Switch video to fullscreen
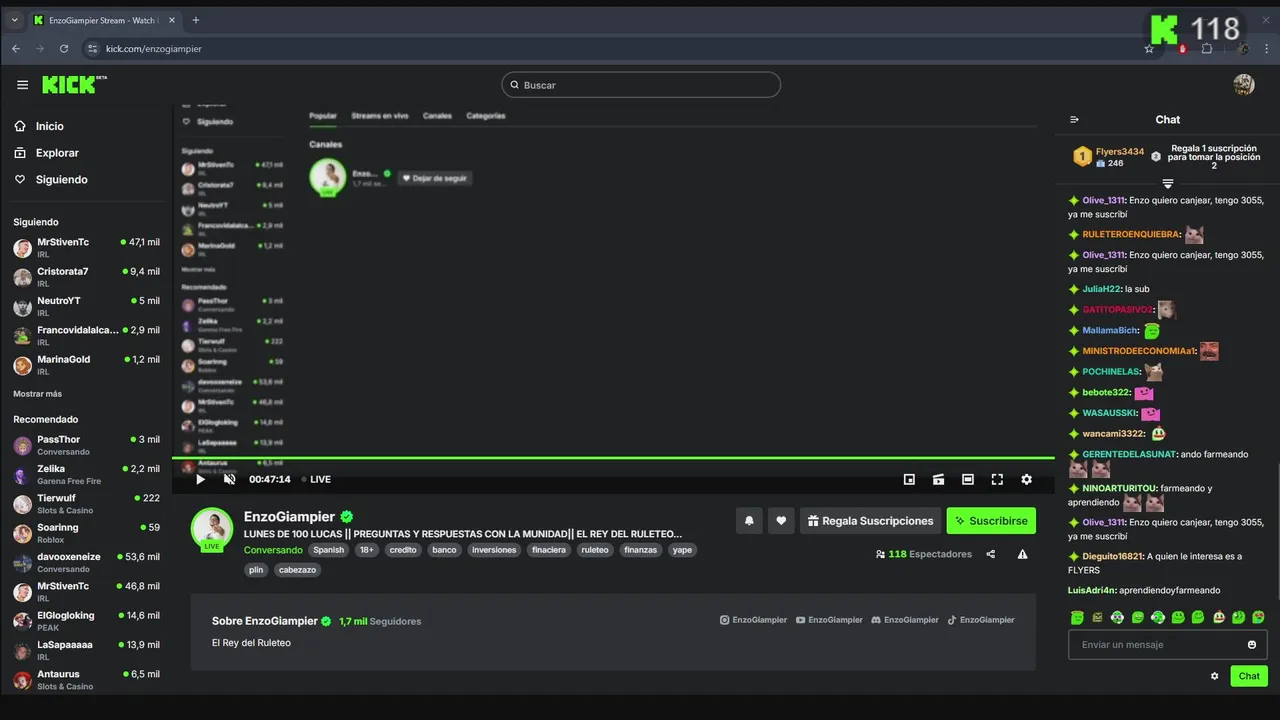This screenshot has height=720, width=1280. (997, 479)
